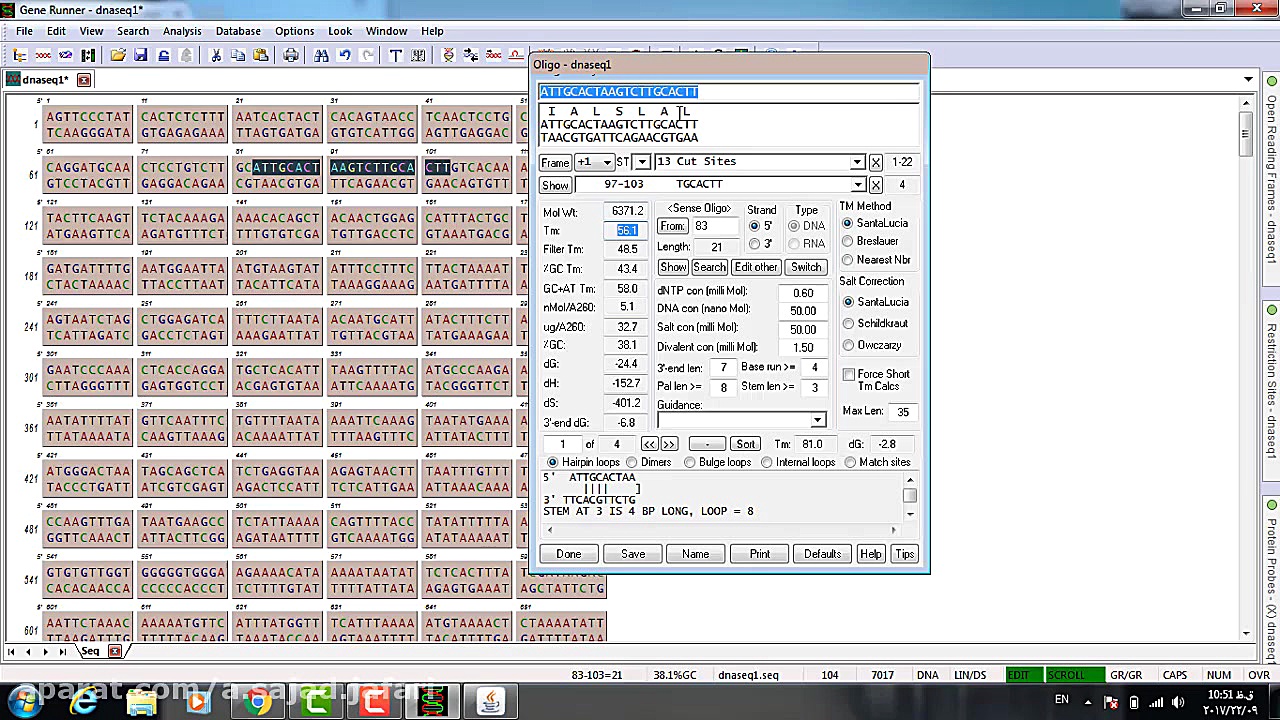
Task: Click the Redo arrow icon
Action: pyautogui.click(x=367, y=56)
